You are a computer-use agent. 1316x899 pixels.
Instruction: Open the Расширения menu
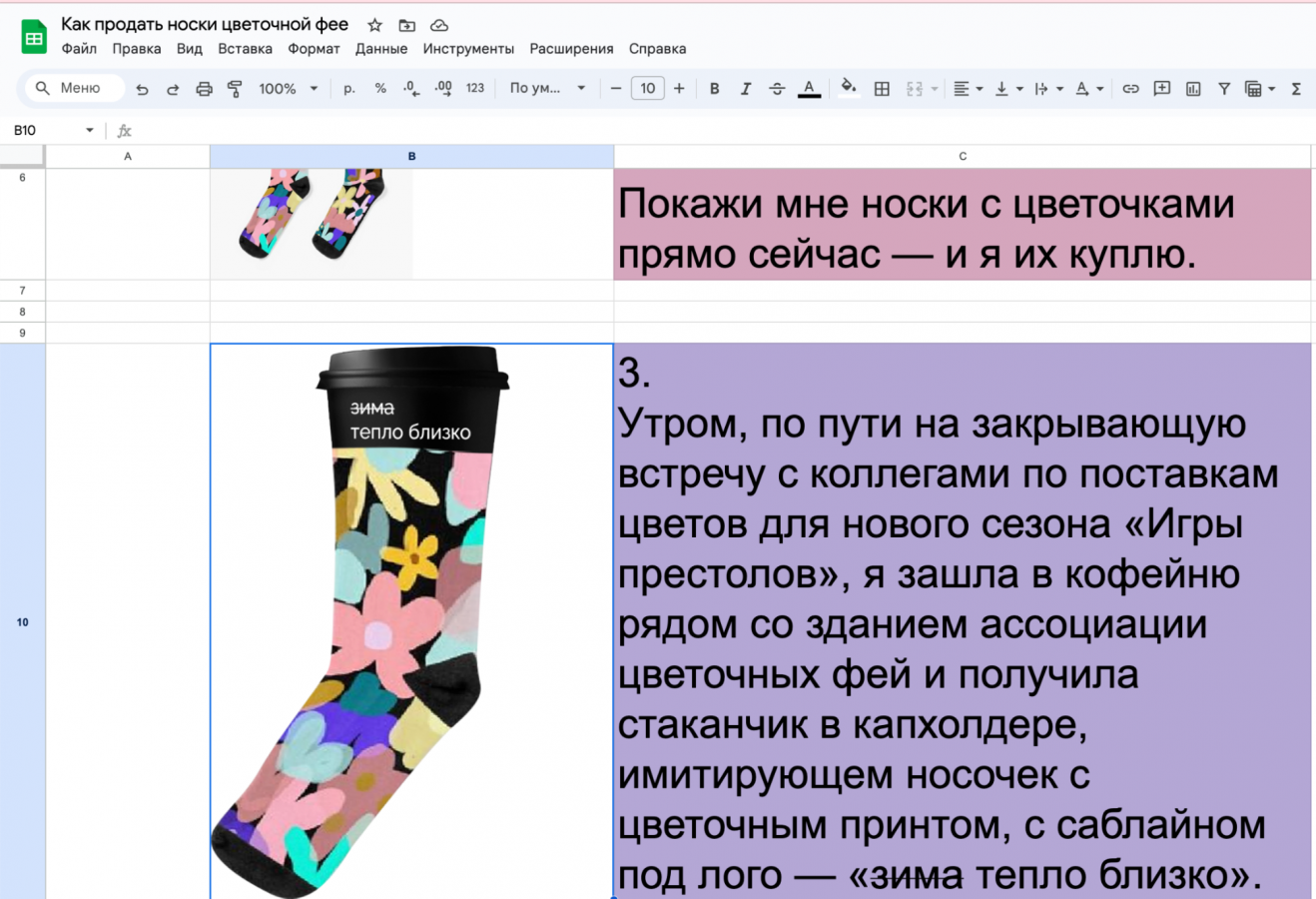tap(571, 49)
